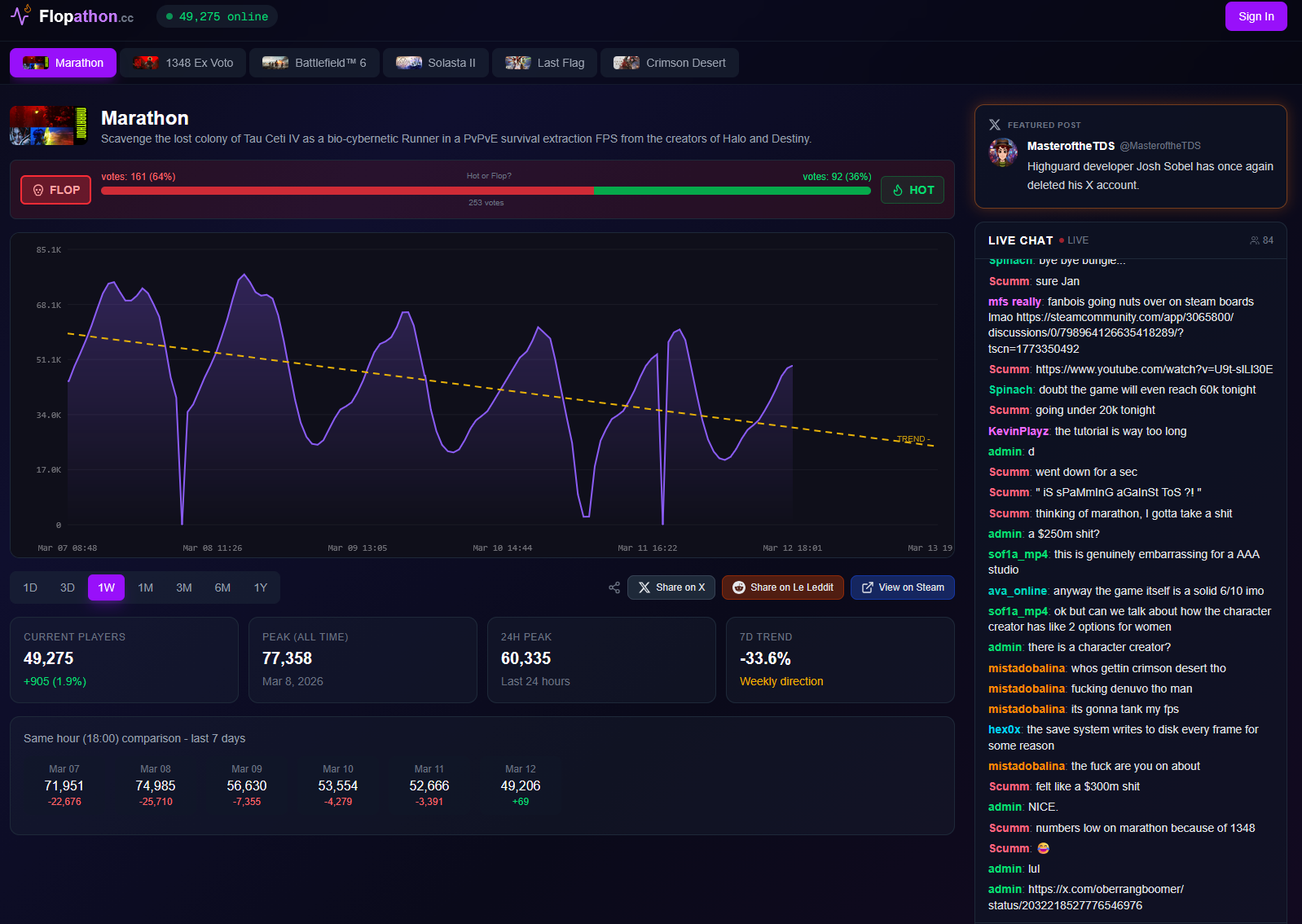Click the Mar 11 comparison value 52,666

click(429, 785)
